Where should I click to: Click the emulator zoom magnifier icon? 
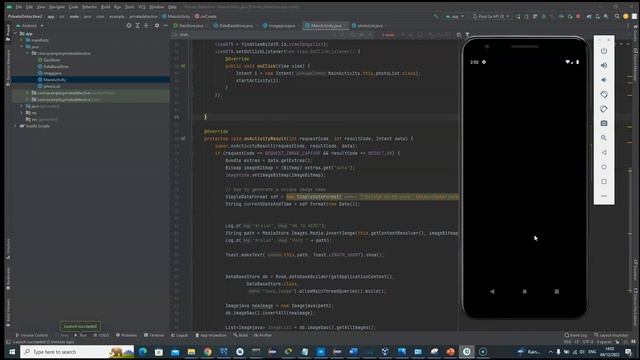click(x=604, y=138)
